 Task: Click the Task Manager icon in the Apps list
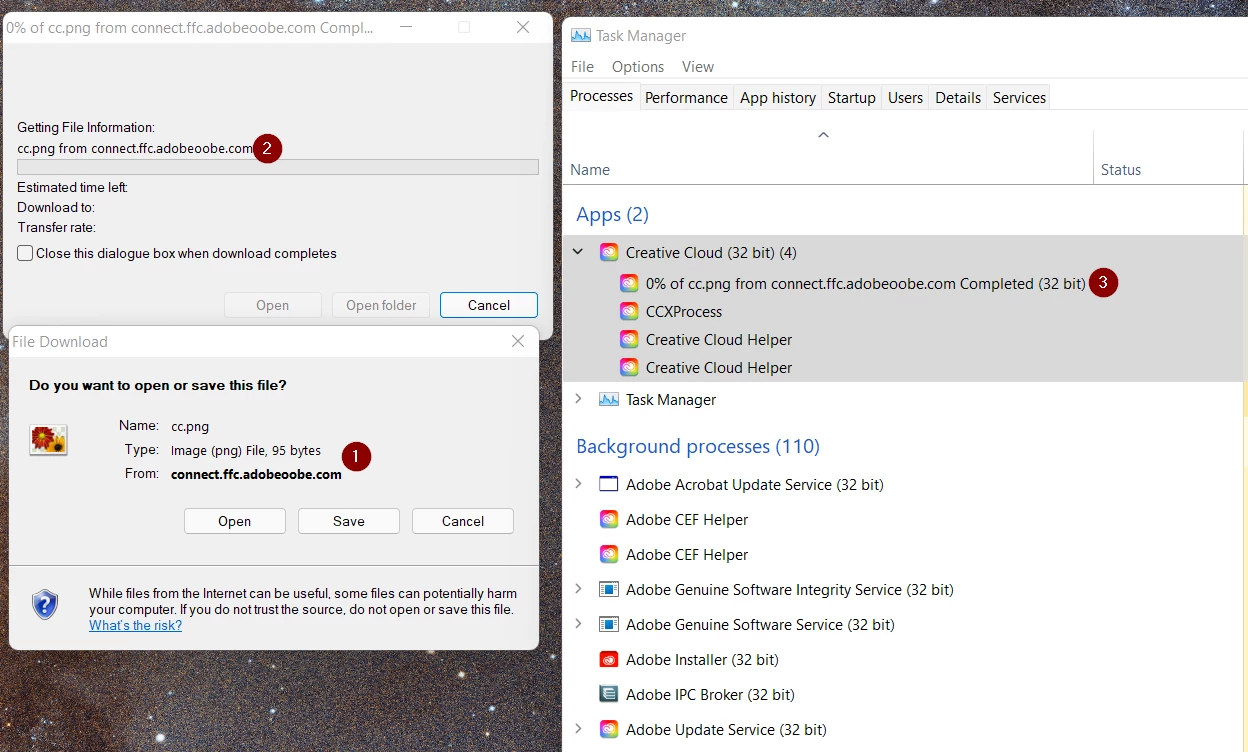pos(609,399)
